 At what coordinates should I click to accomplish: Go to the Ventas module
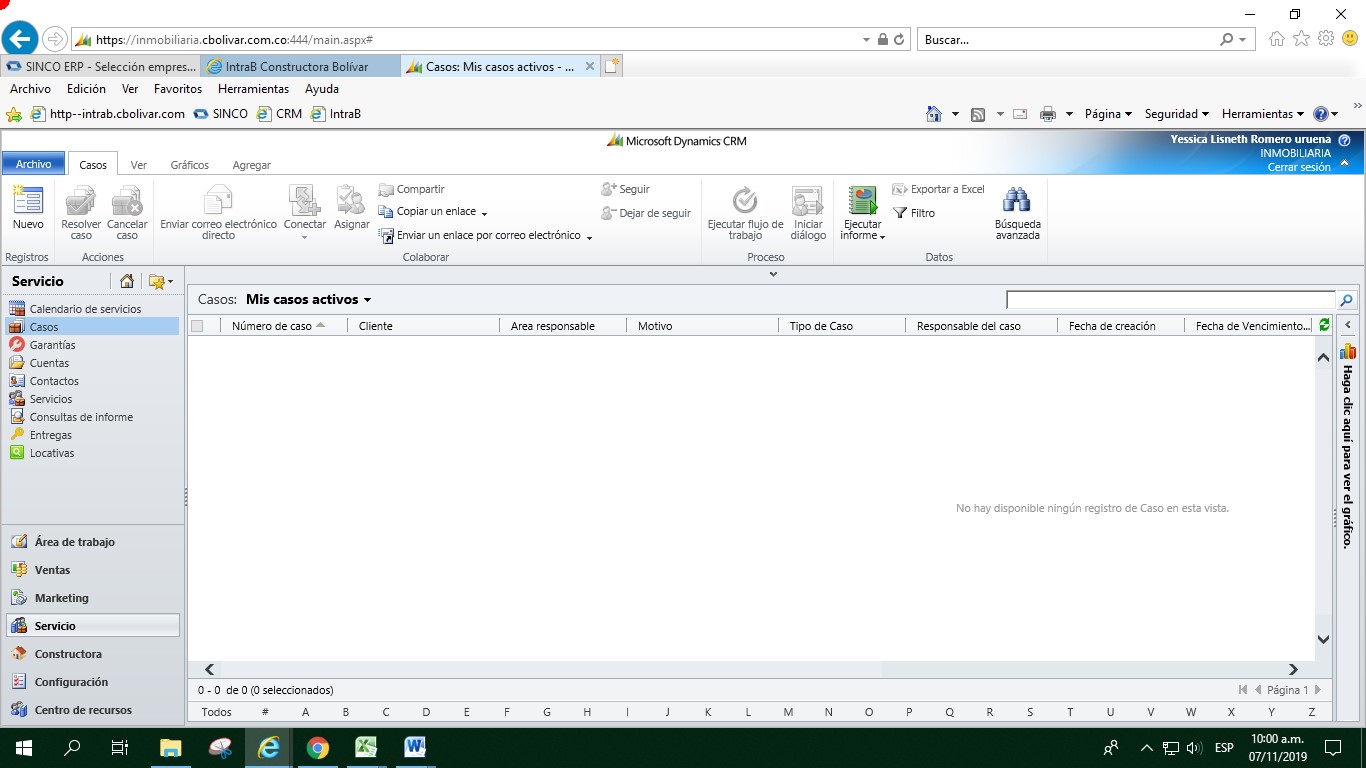click(52, 570)
